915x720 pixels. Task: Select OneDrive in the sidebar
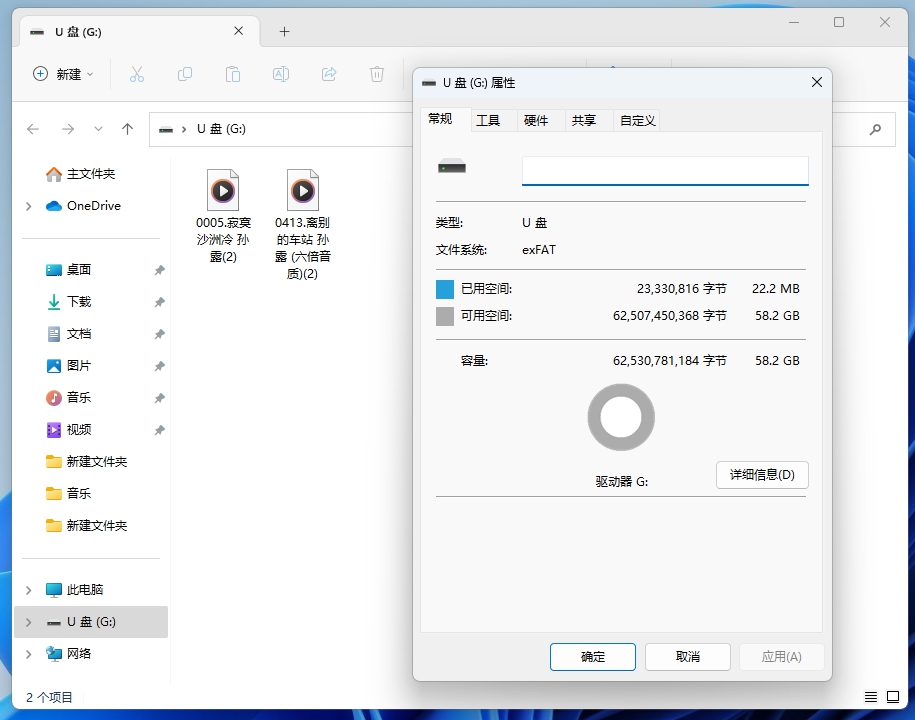coord(83,205)
